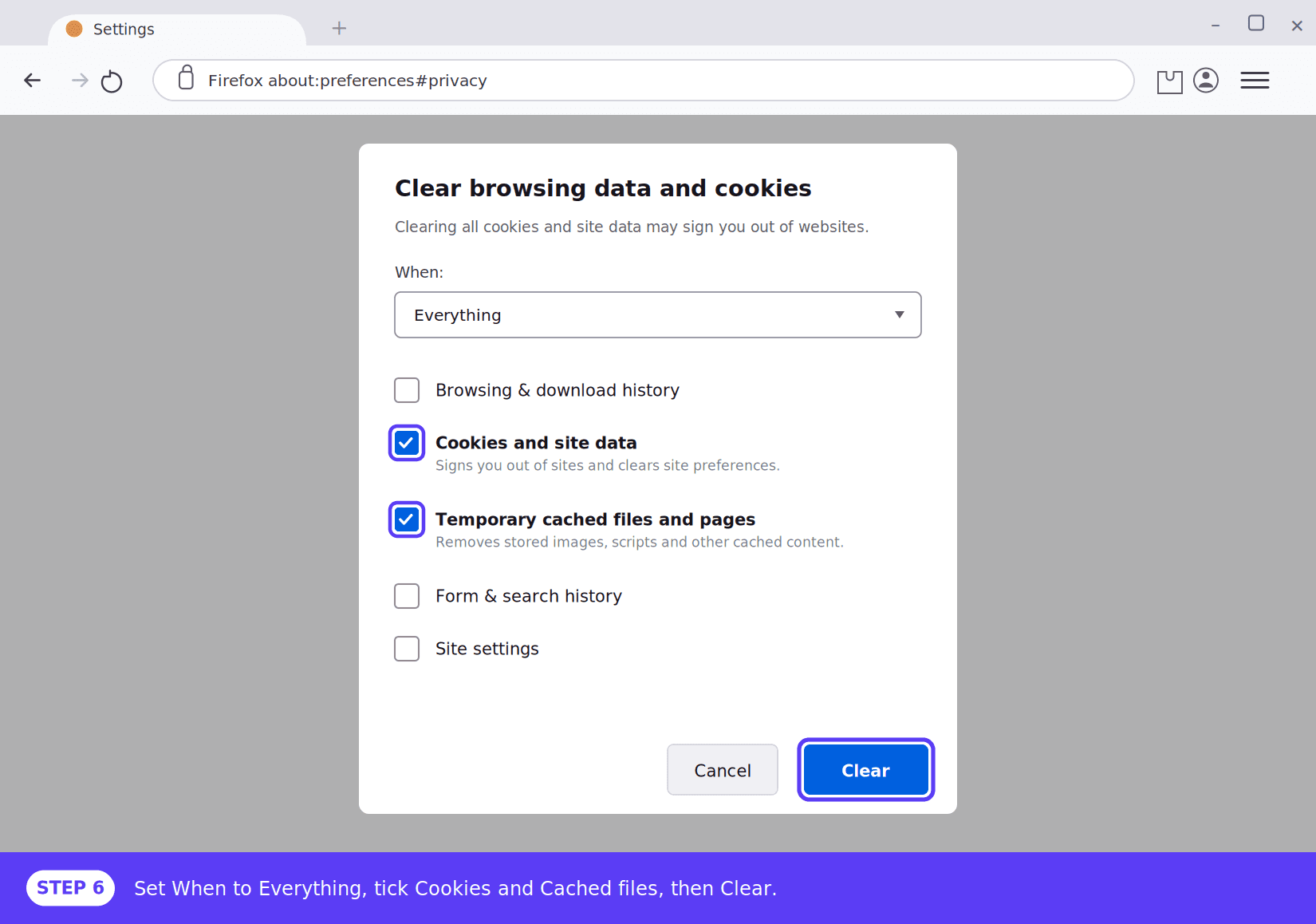This screenshot has height=924, width=1316.
Task: Open the Pocket save icon
Action: (x=1169, y=81)
